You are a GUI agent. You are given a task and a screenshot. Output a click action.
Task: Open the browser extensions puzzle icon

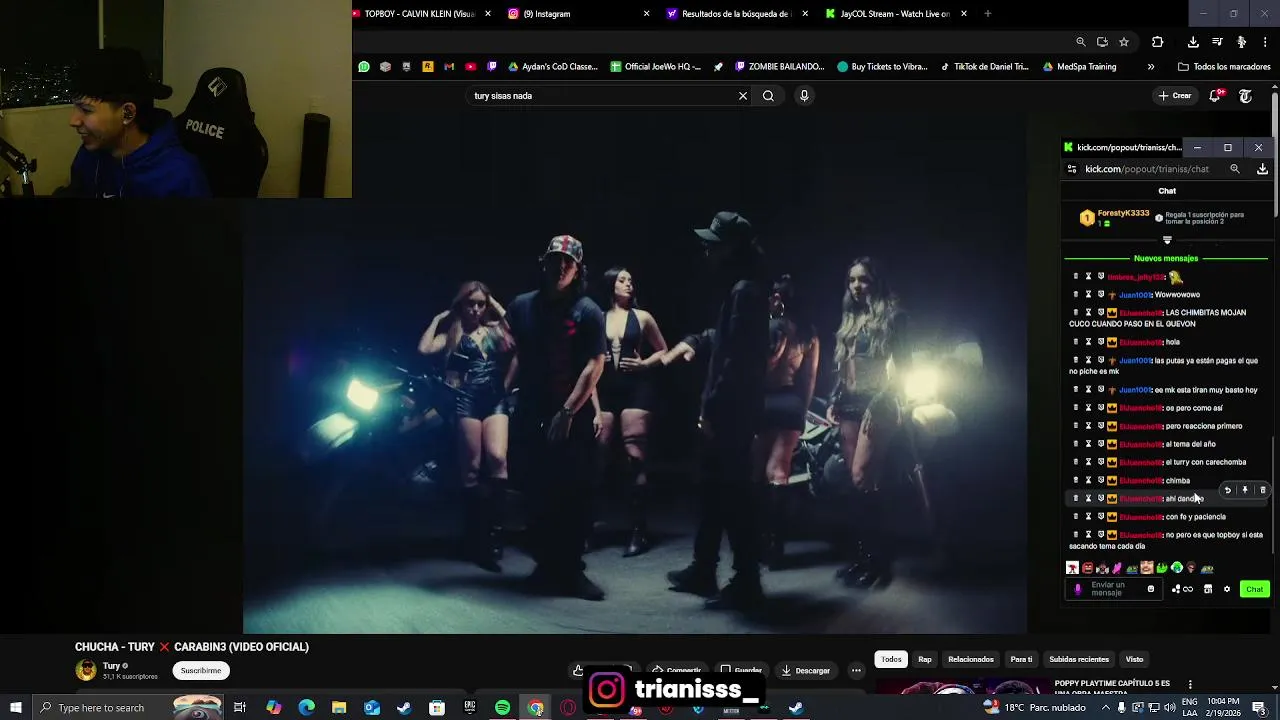(x=1157, y=42)
